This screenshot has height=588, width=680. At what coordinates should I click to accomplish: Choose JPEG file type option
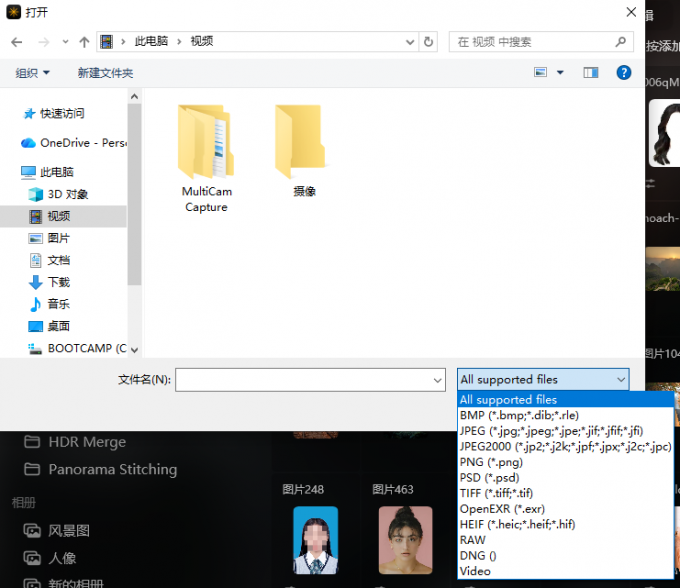click(x=566, y=431)
